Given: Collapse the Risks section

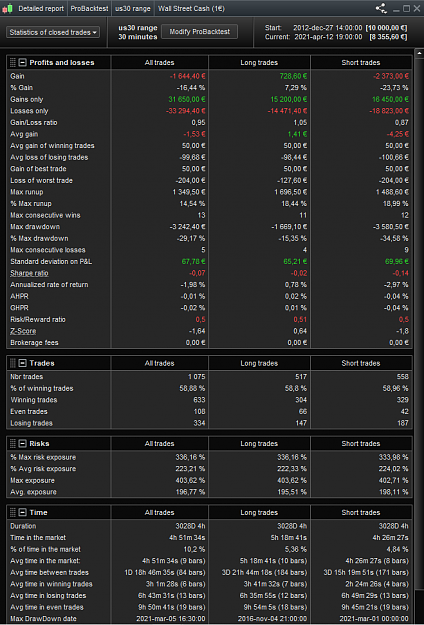Looking at the screenshot, I should coord(23,444).
